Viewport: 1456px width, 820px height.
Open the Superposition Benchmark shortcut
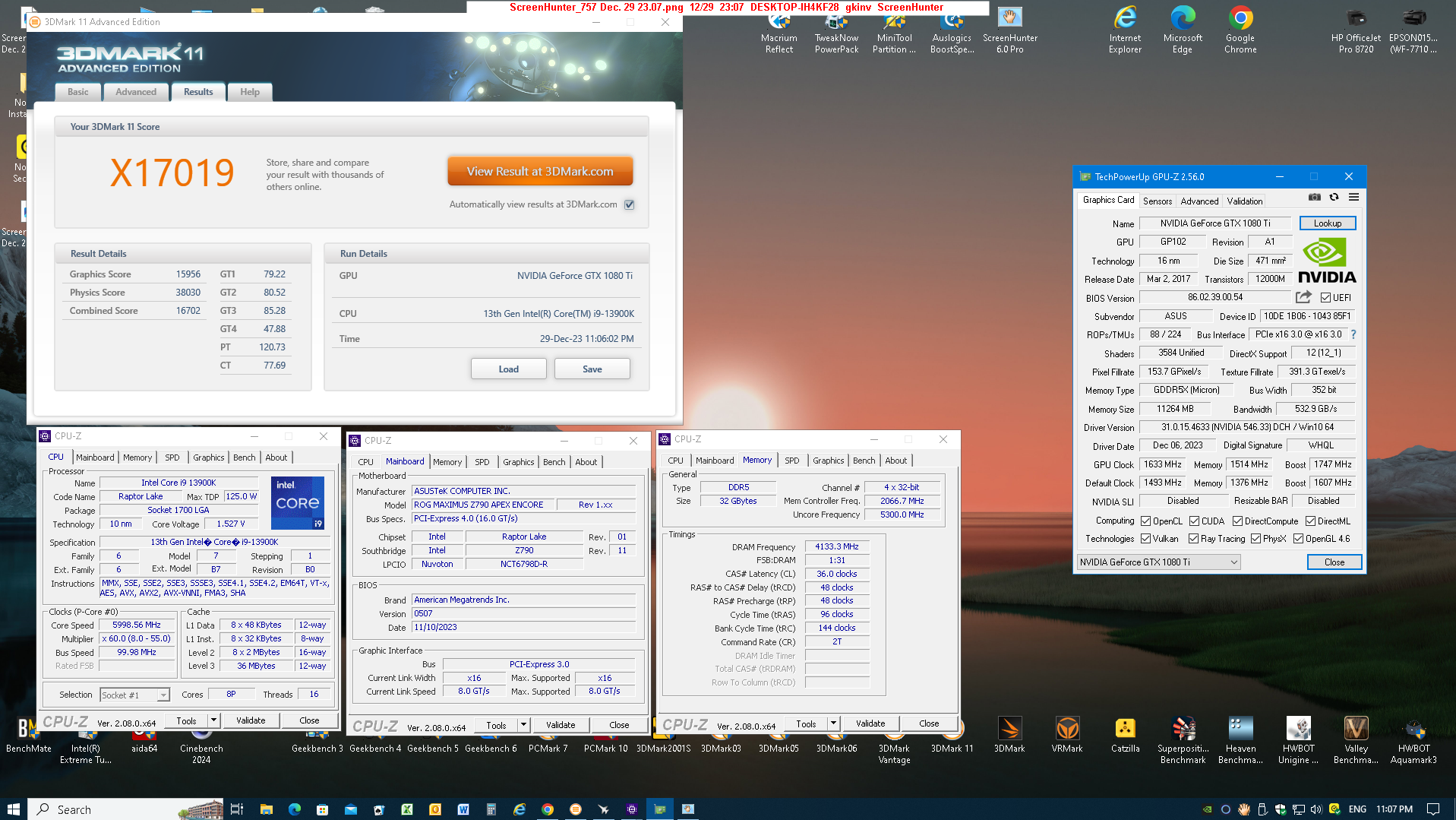pyautogui.click(x=1183, y=740)
